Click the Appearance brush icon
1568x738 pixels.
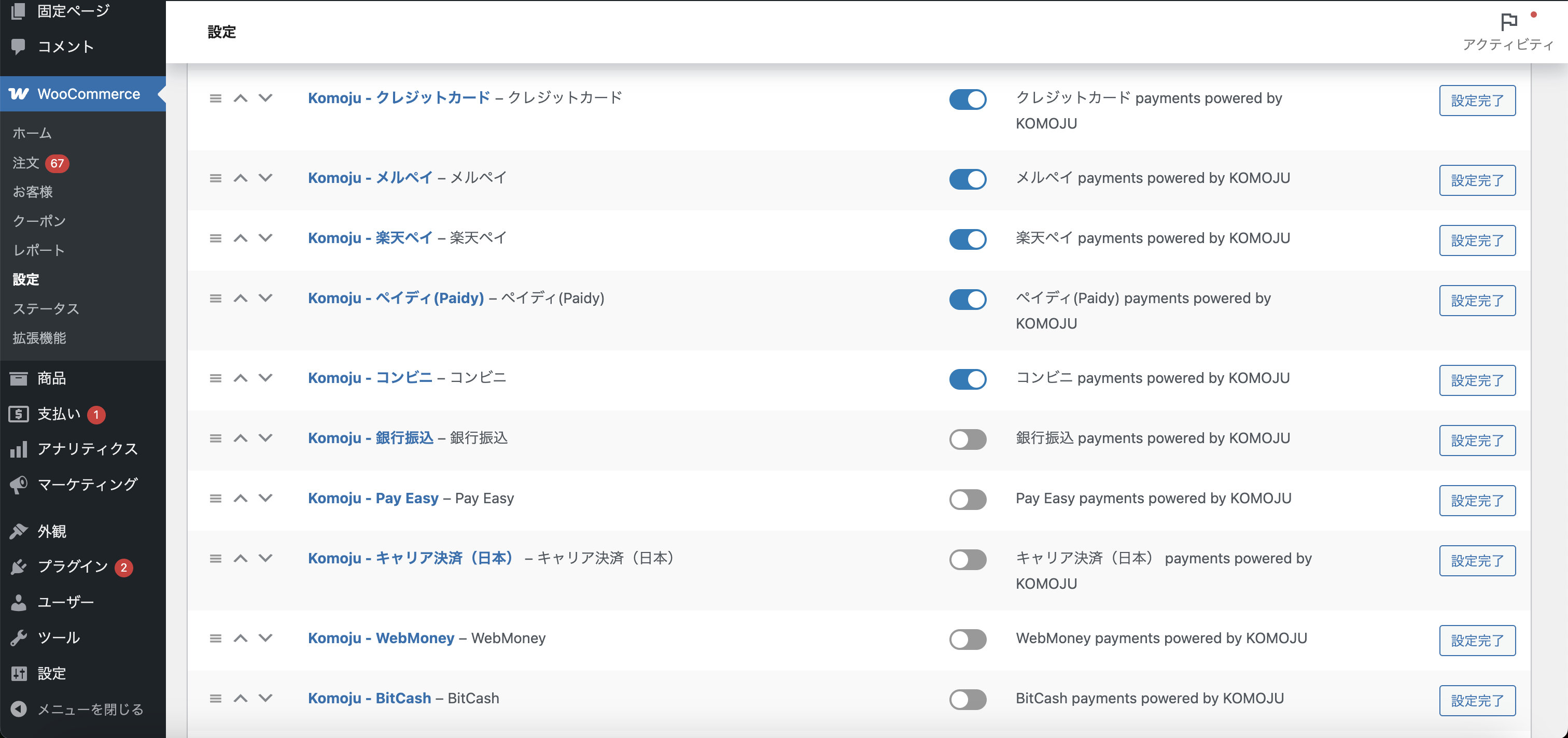18,531
